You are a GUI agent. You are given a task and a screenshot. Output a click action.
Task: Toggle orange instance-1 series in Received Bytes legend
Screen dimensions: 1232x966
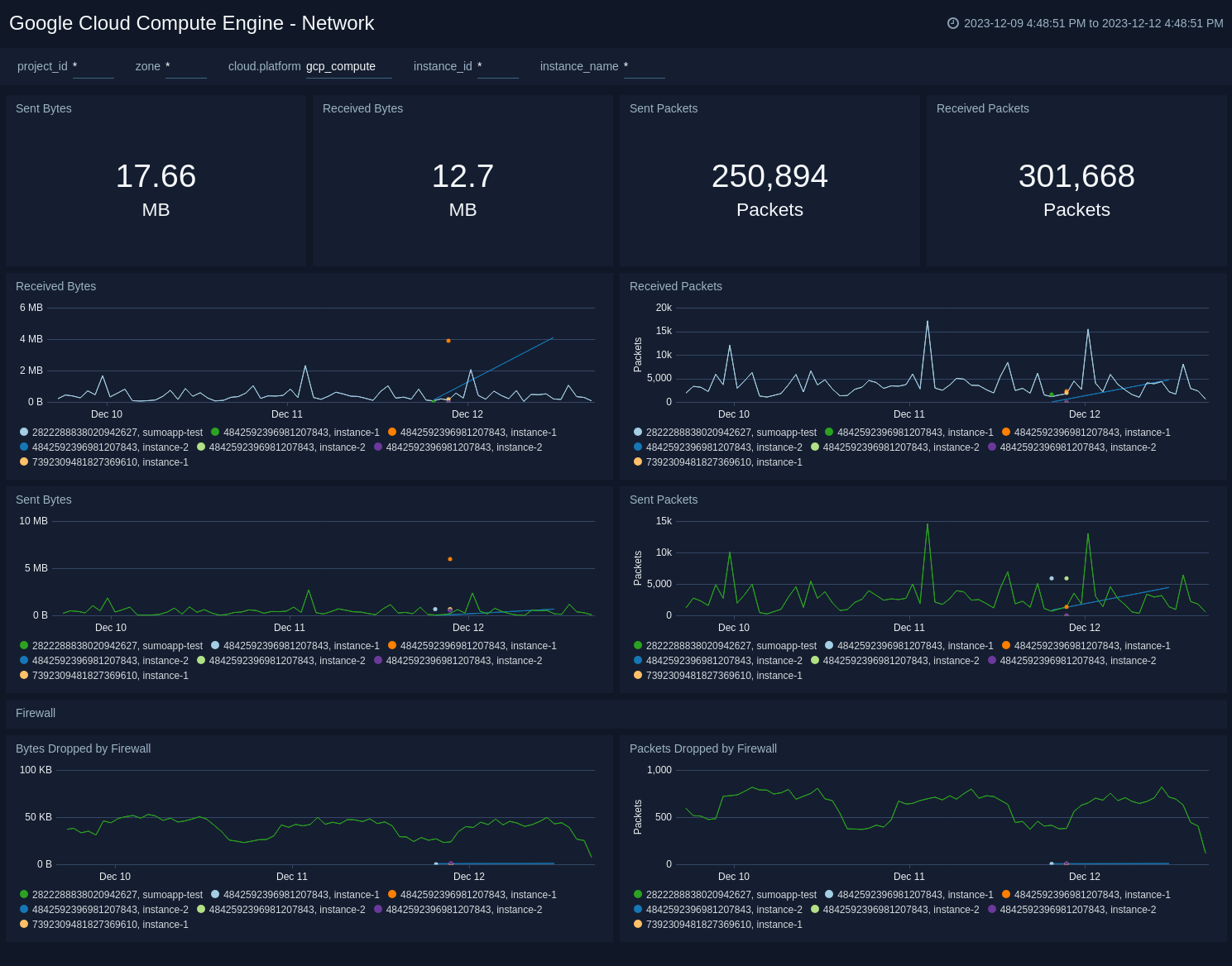pyautogui.click(x=472, y=433)
